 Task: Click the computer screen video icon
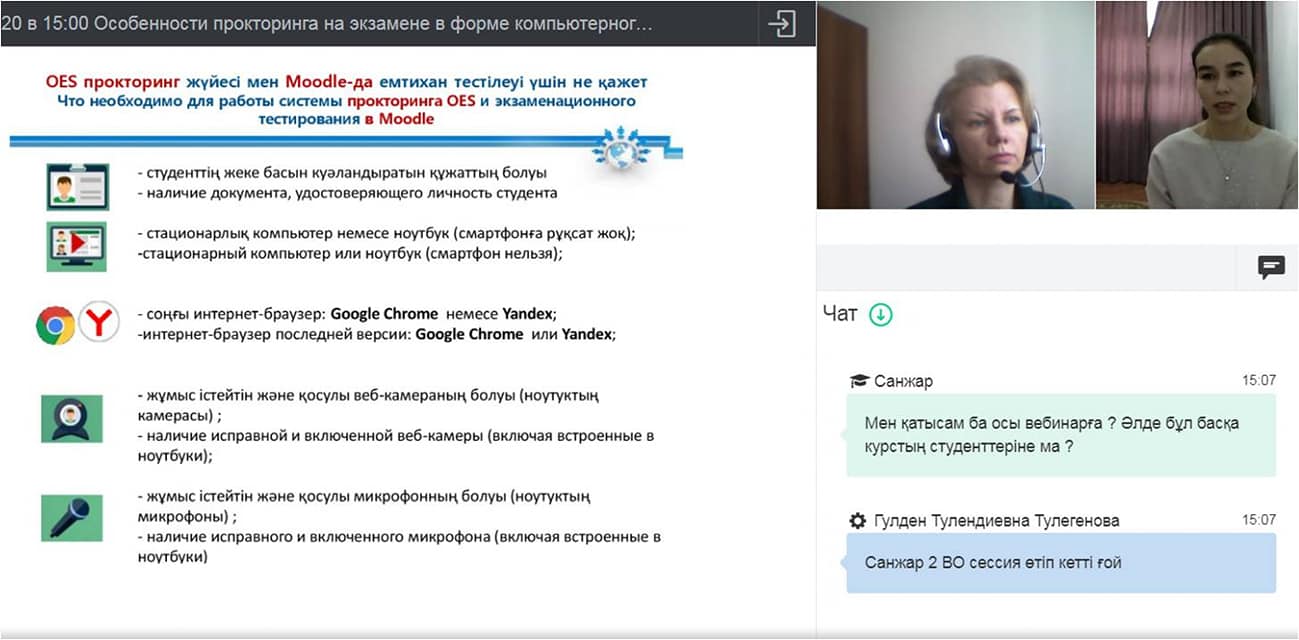click(x=76, y=247)
